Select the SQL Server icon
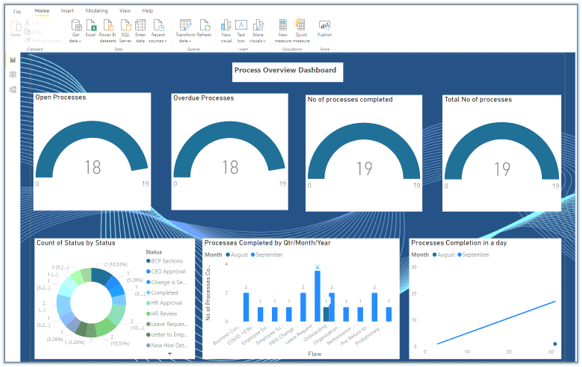582x367 pixels. coord(125,25)
